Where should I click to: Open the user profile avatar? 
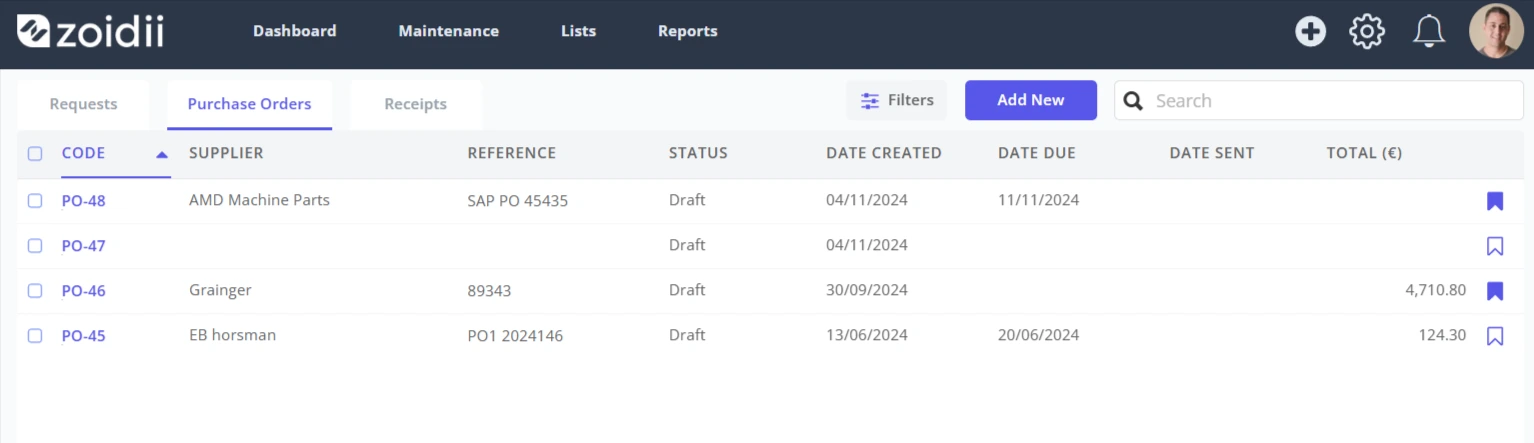pos(1496,31)
